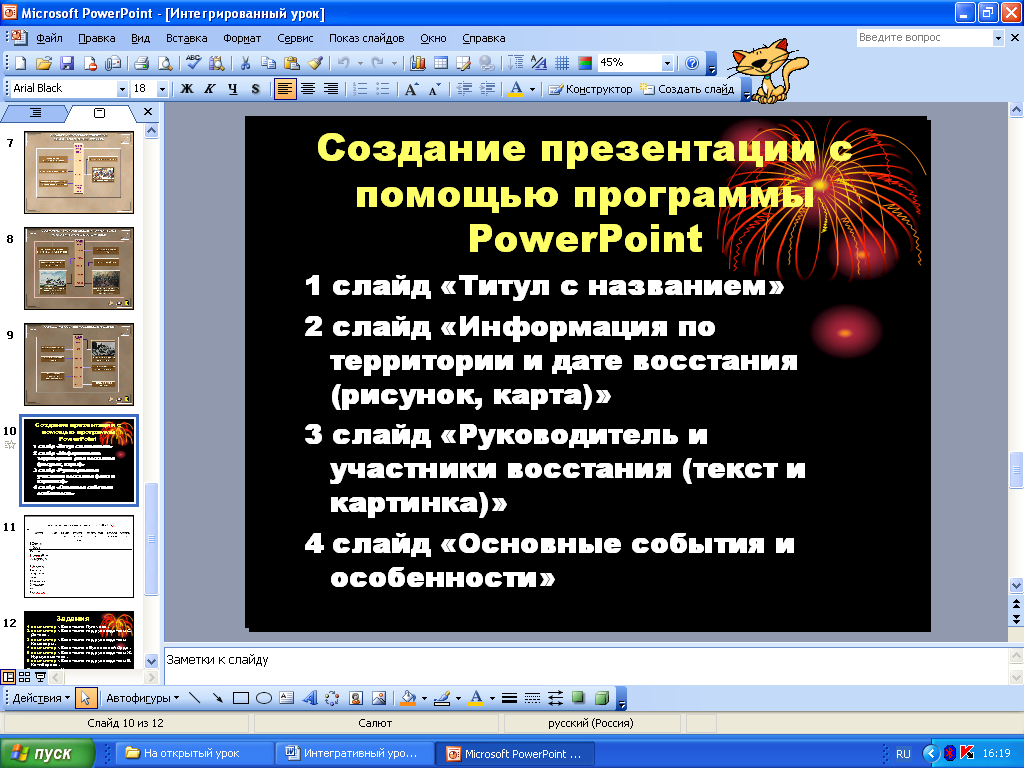Switch to Интегративный уро... Word taskbar button

(x=355, y=753)
